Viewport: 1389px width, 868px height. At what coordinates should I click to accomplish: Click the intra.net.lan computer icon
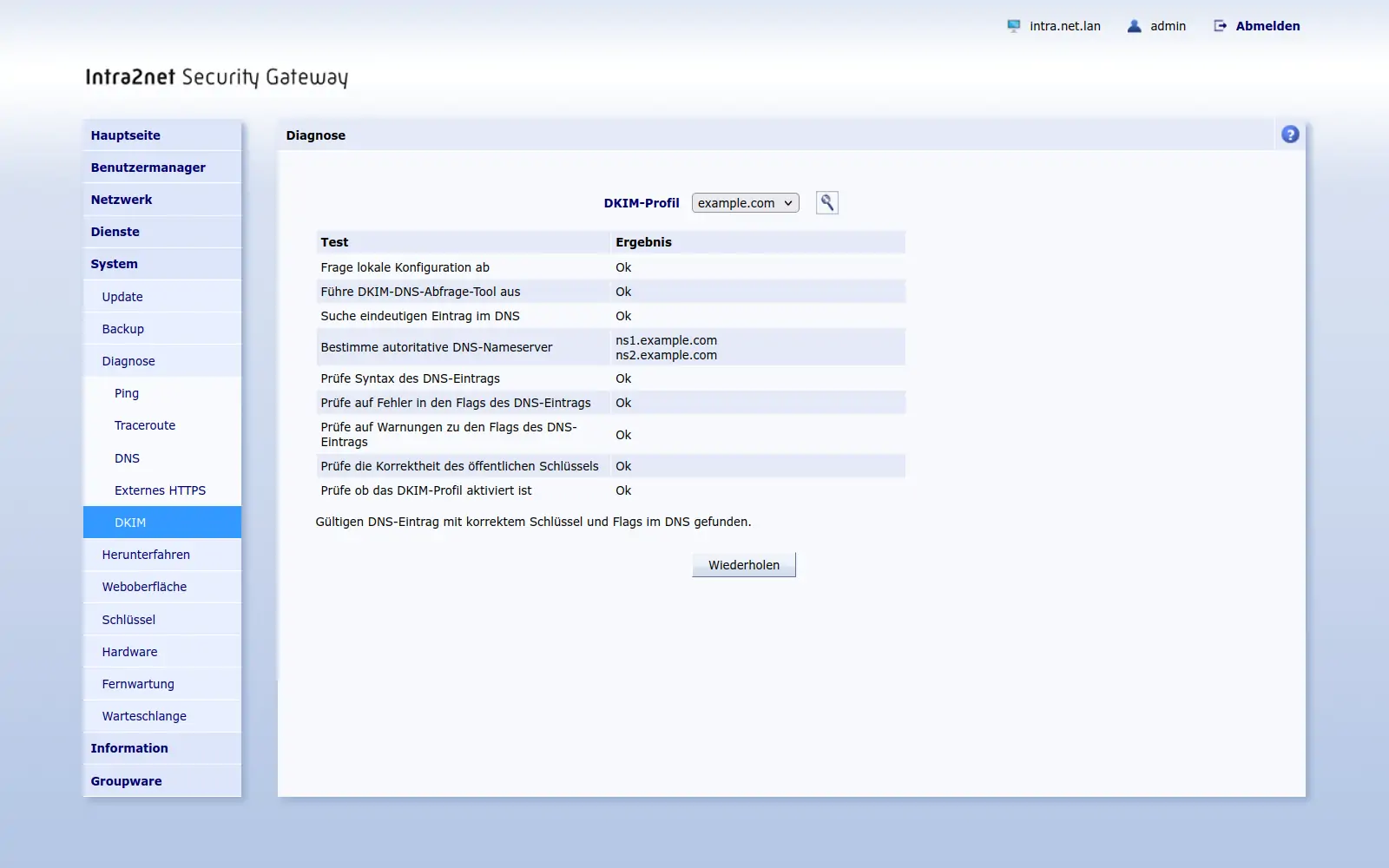[1013, 26]
